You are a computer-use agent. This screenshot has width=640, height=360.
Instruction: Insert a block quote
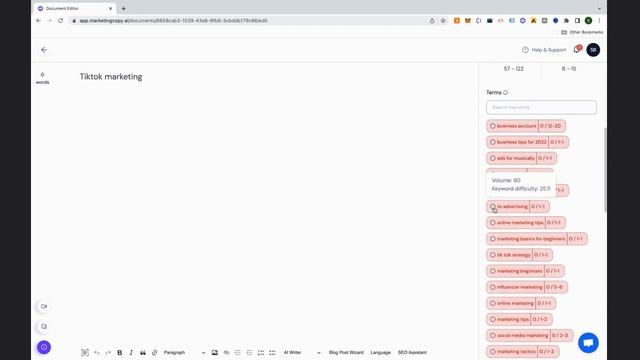click(143, 352)
